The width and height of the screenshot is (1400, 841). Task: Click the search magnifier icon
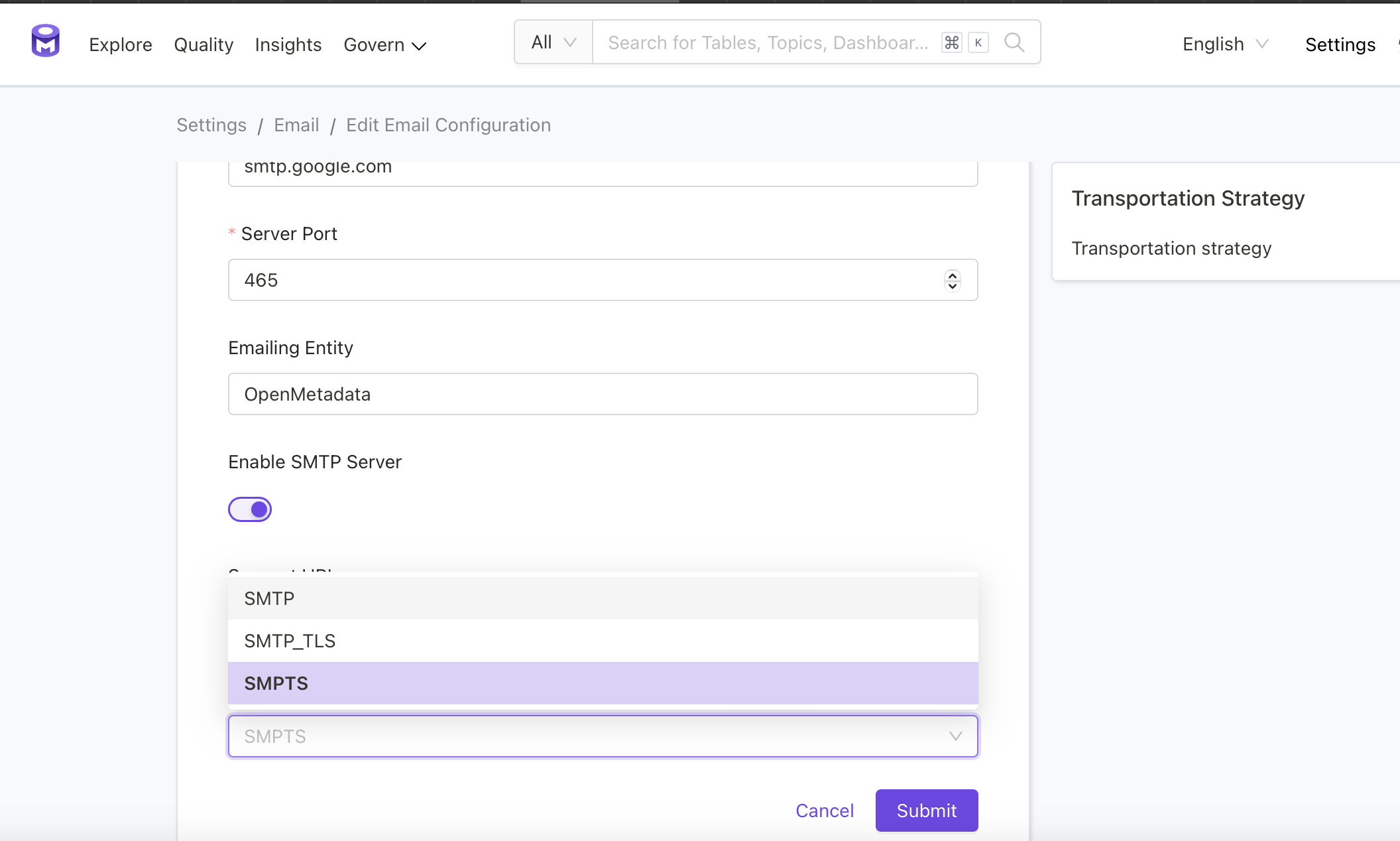click(x=1014, y=42)
